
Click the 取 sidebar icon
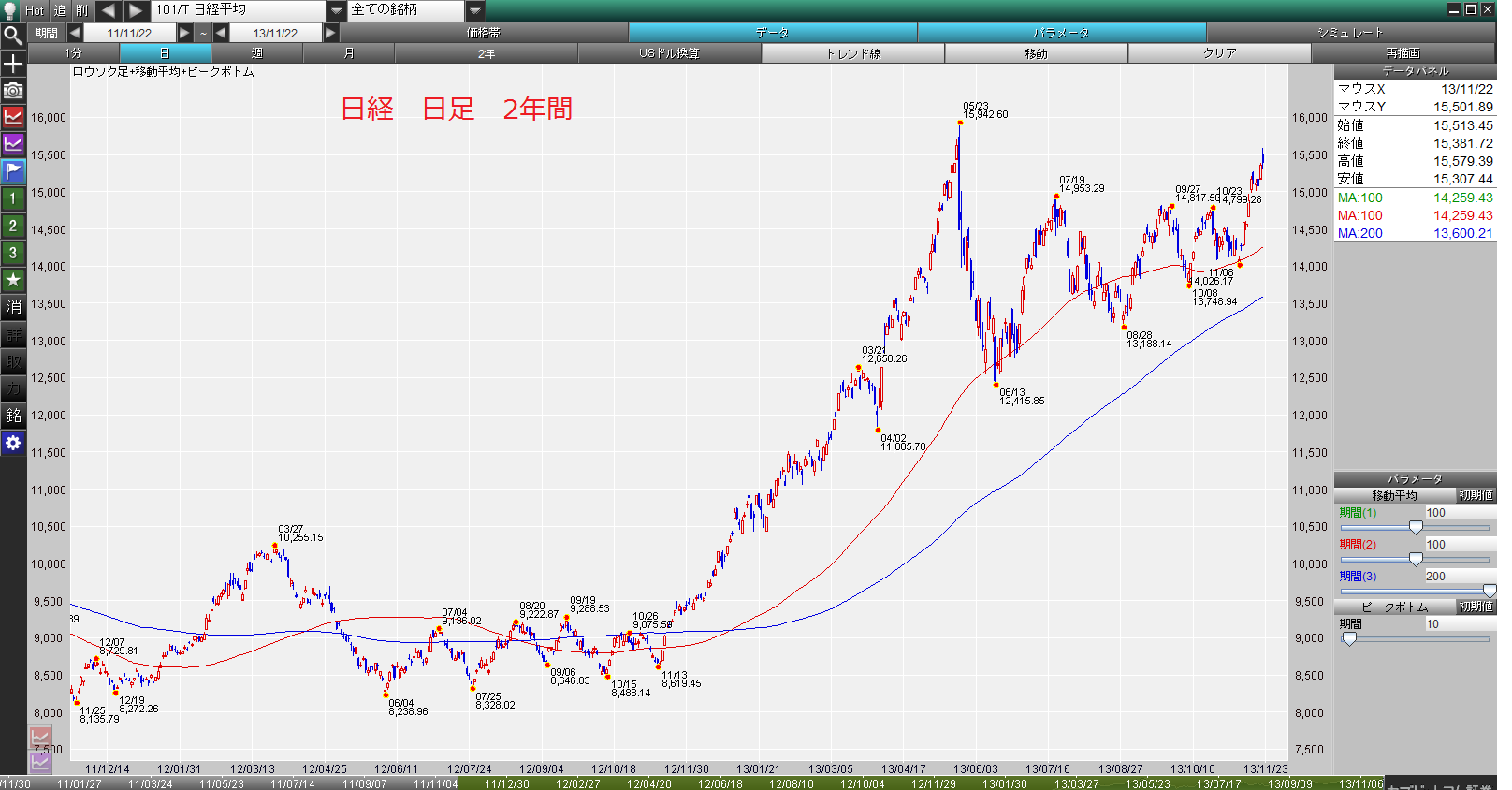pyautogui.click(x=13, y=361)
